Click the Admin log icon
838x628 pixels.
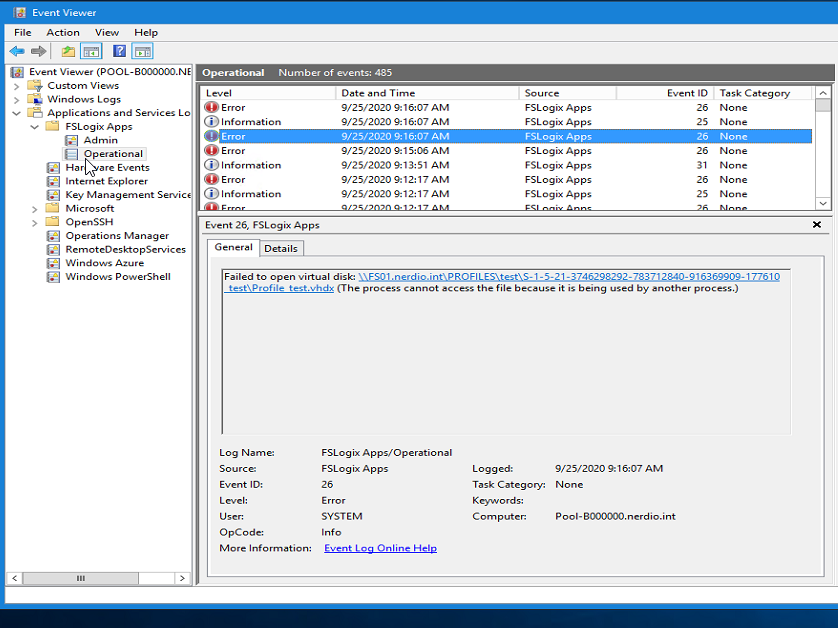(x=71, y=140)
